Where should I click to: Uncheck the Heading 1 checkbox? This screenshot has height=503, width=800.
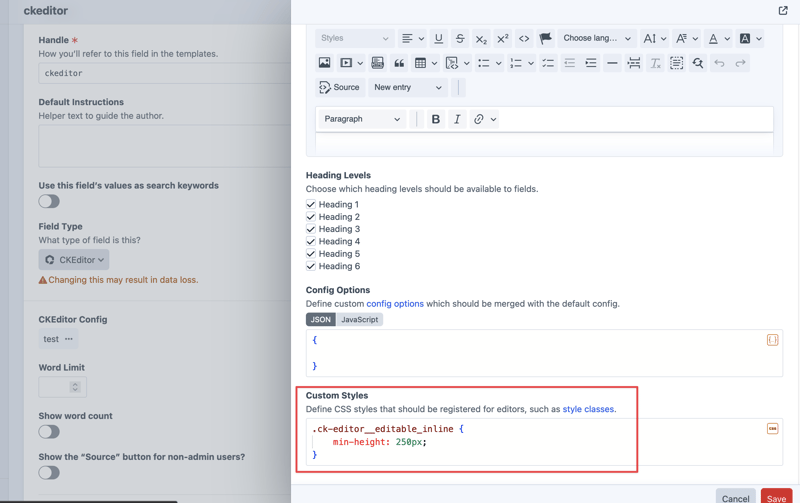(311, 204)
